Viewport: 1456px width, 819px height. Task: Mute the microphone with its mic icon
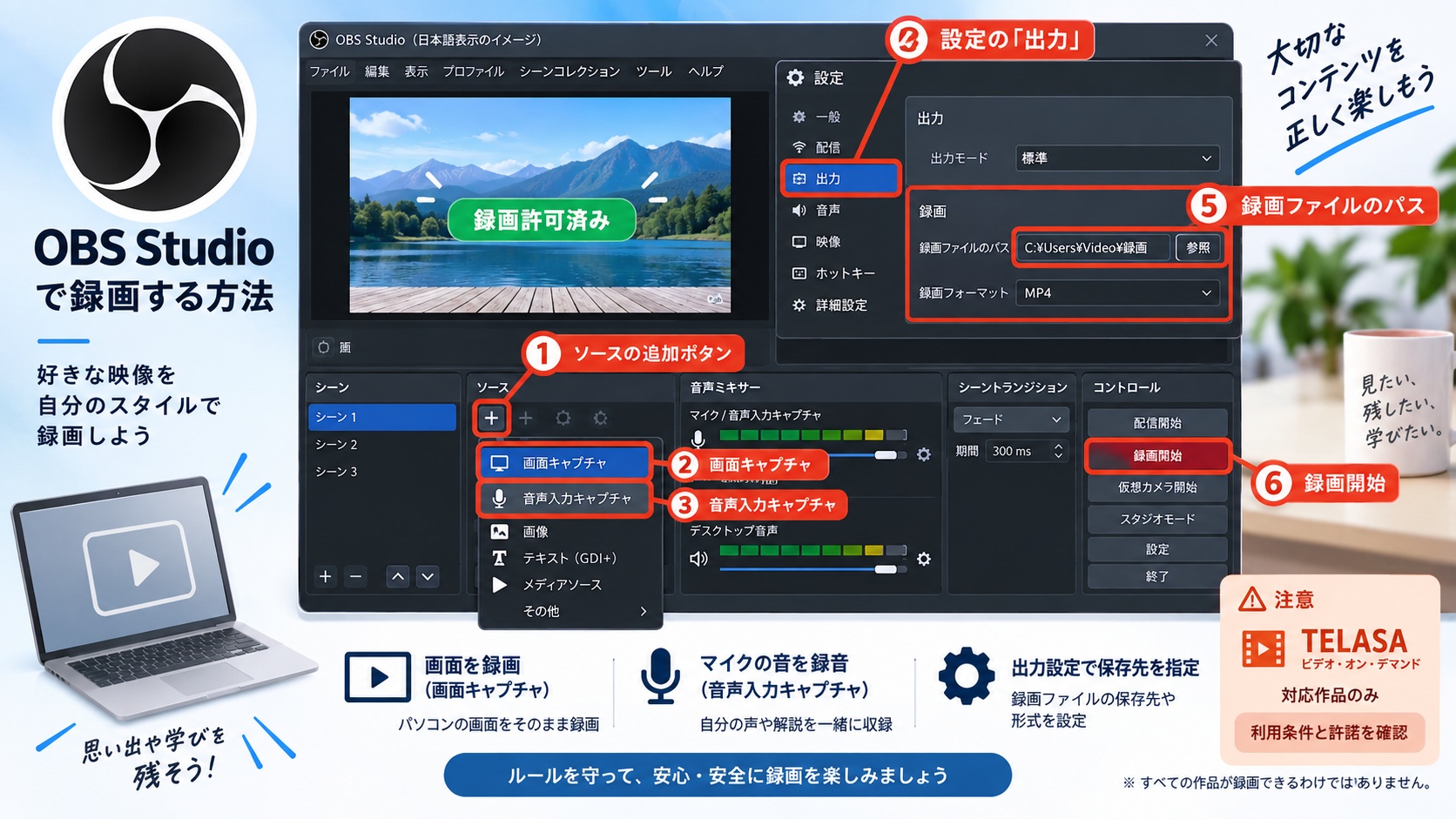(698, 438)
